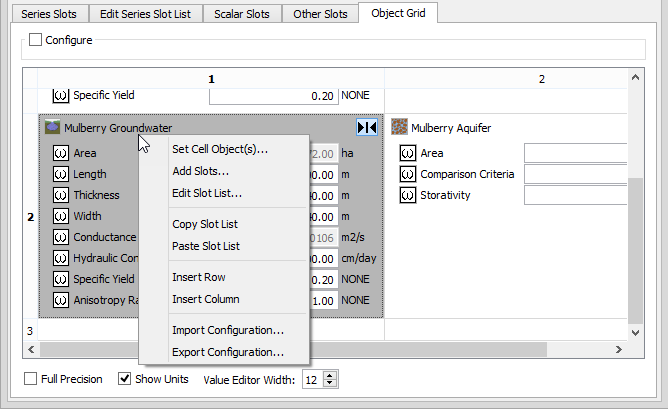Click slot icon beside Comparison Criteria

click(x=407, y=174)
